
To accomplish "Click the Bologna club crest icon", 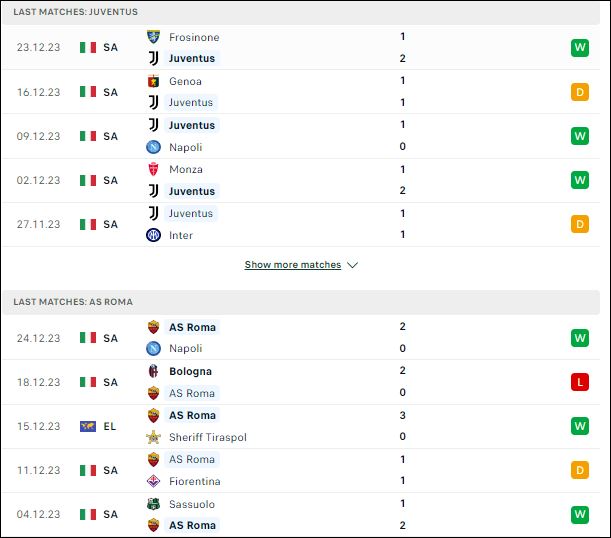I will 154,371.
